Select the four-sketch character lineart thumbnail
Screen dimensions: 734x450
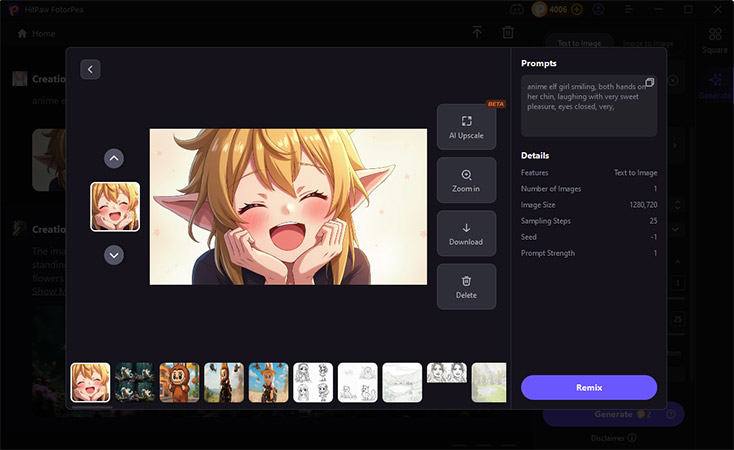313,382
